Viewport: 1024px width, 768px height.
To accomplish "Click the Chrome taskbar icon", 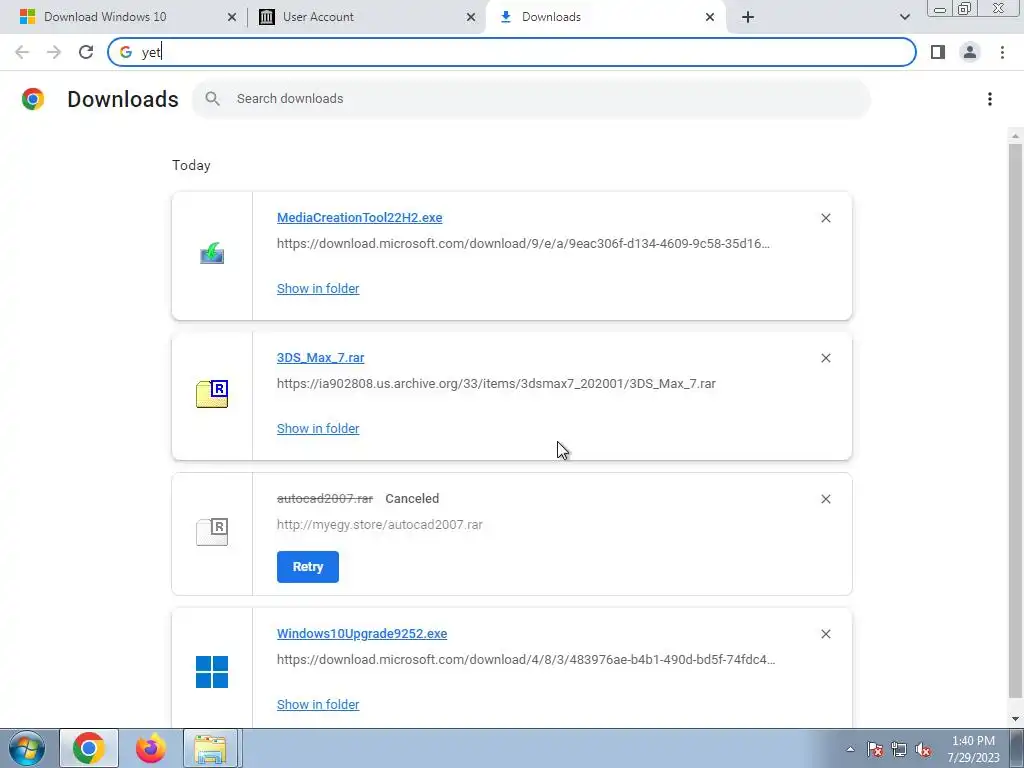I will pyautogui.click(x=89, y=748).
